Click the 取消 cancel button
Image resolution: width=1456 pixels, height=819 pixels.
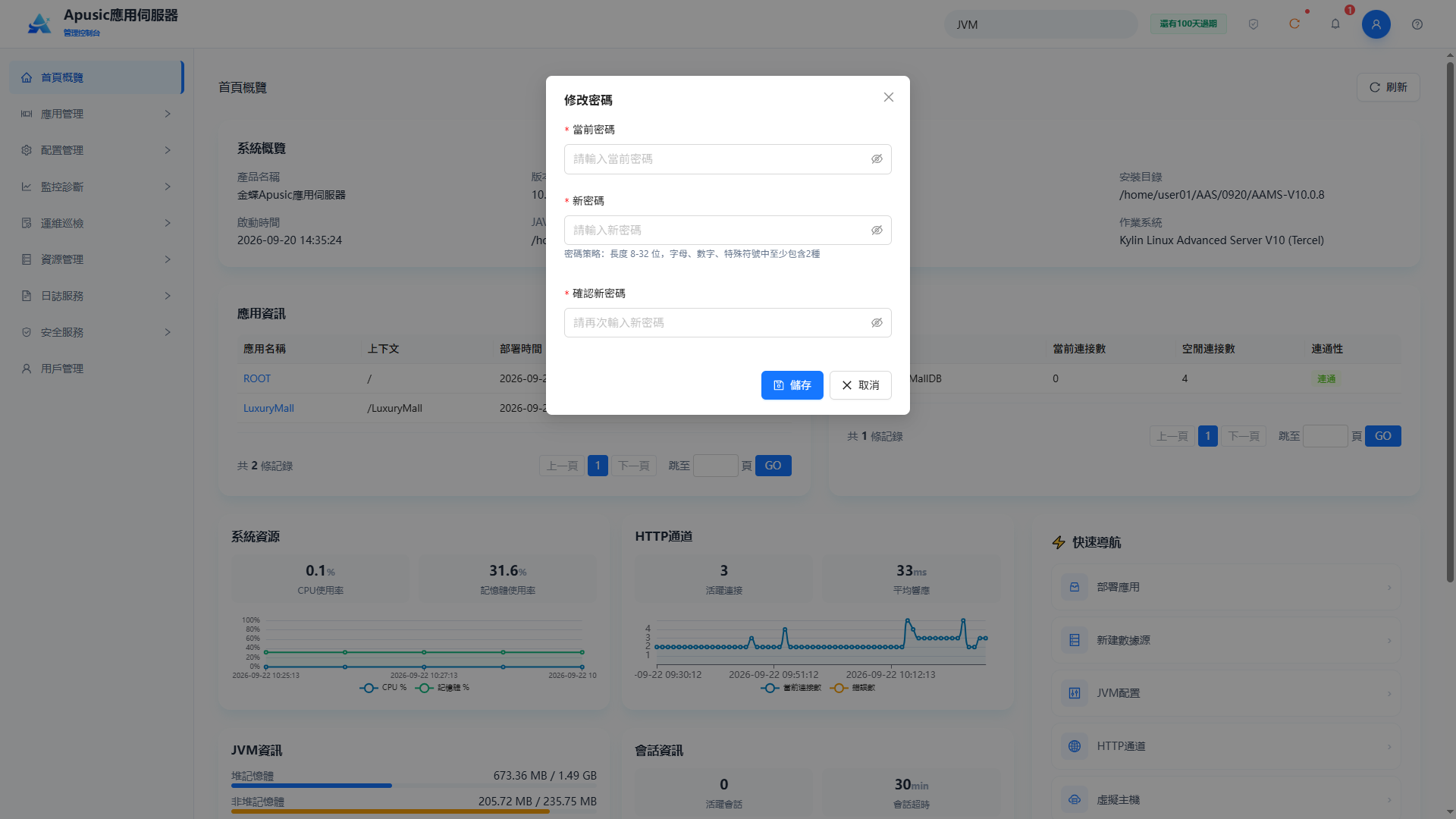tap(860, 385)
